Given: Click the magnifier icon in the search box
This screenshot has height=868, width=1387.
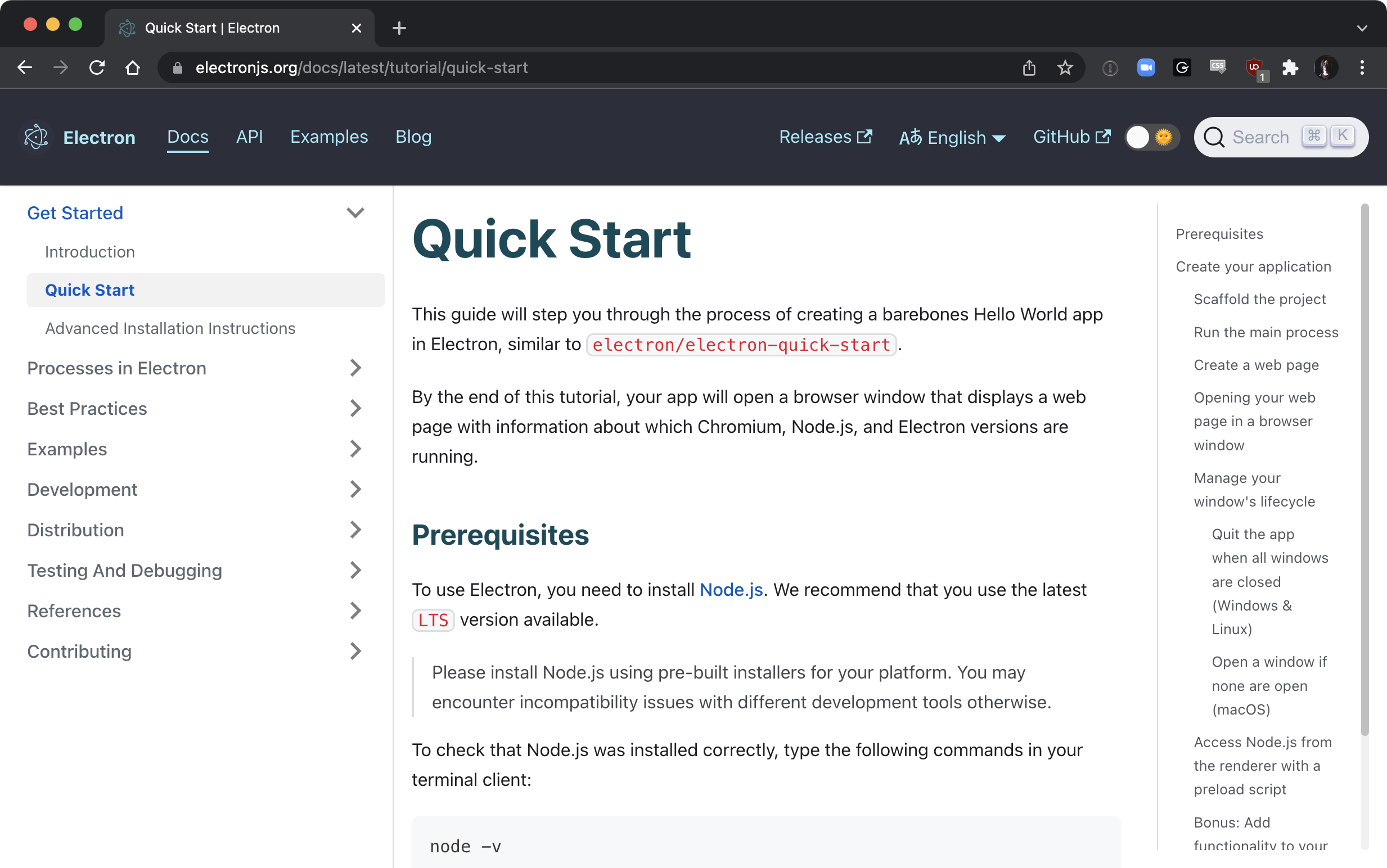Looking at the screenshot, I should (1214, 137).
